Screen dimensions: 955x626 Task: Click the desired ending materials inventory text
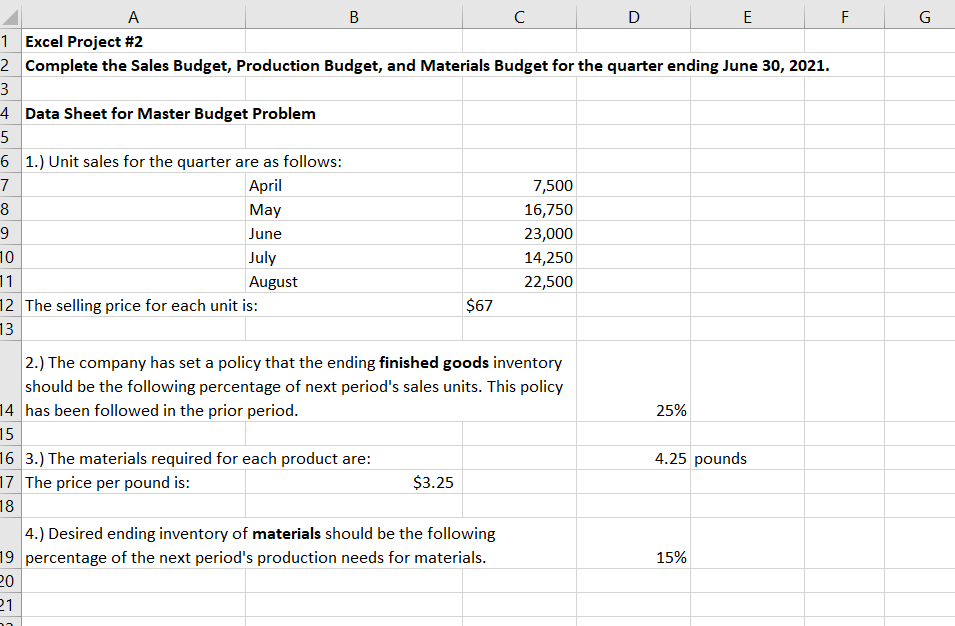click(x=260, y=546)
